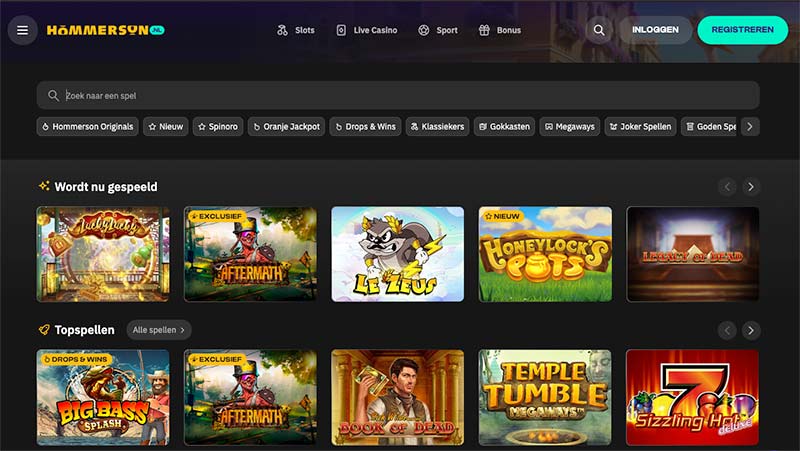The height and width of the screenshot is (451, 800).
Task: Open Aftermath in Topspellen row
Action: 250,397
